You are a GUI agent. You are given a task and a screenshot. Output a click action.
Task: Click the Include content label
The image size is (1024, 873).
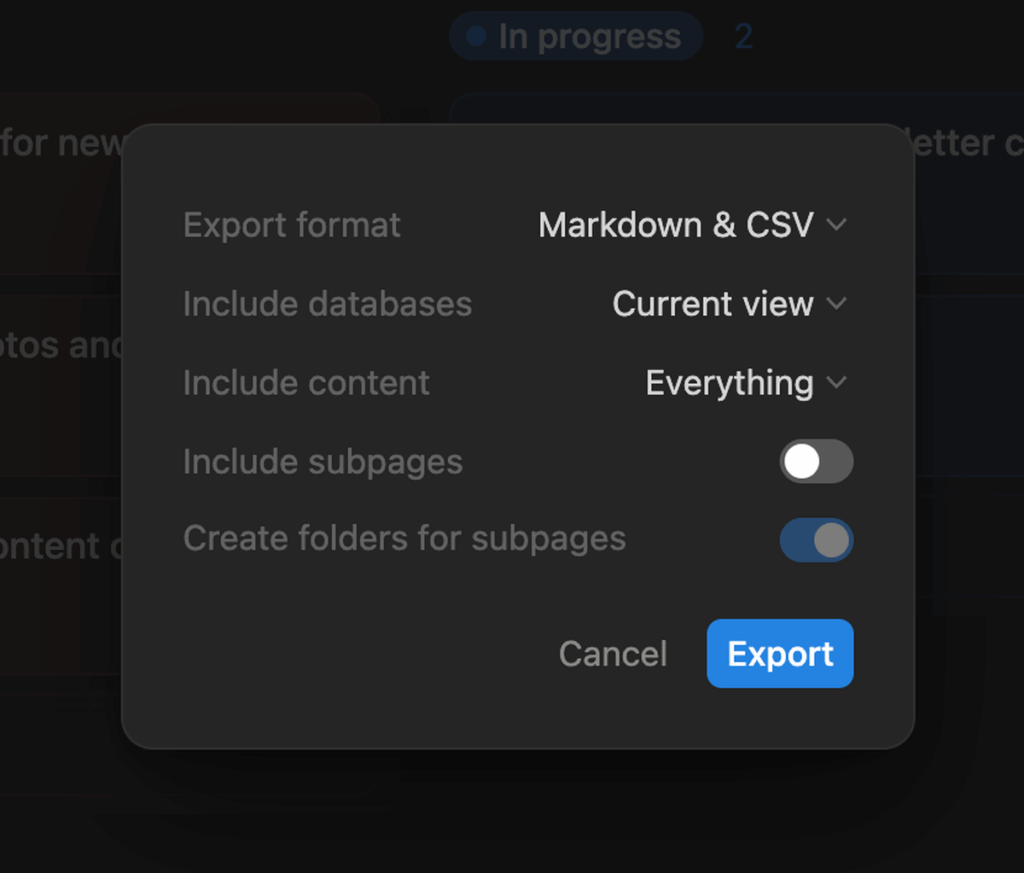306,383
